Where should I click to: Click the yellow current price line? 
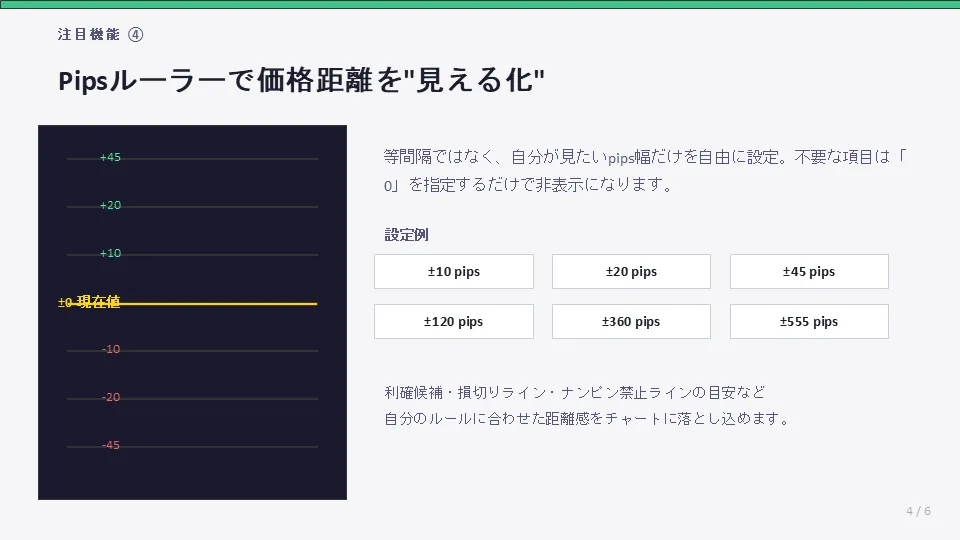click(x=220, y=303)
